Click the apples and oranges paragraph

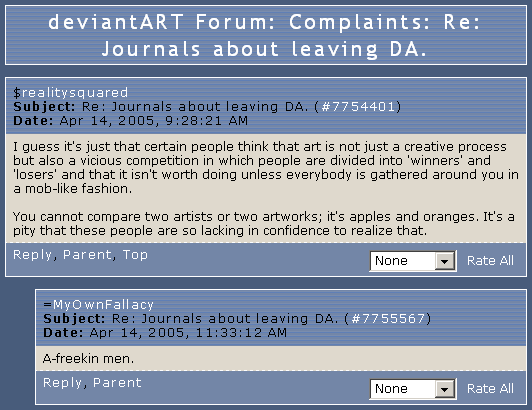[264, 223]
